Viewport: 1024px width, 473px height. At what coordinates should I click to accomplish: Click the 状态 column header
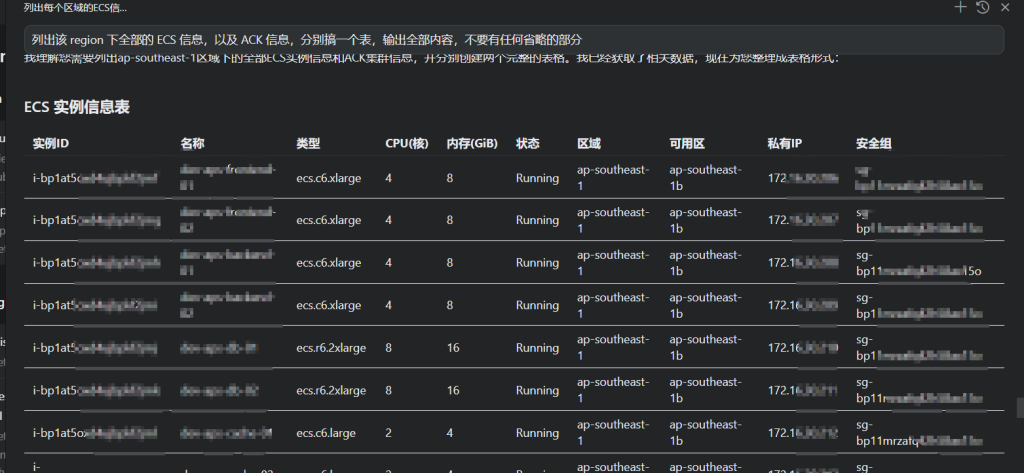click(x=528, y=144)
